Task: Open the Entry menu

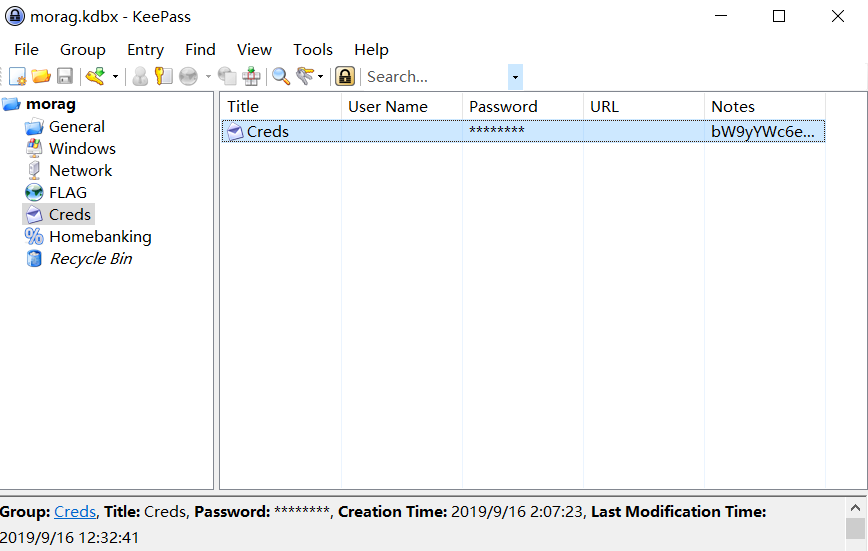Action: pos(146,50)
